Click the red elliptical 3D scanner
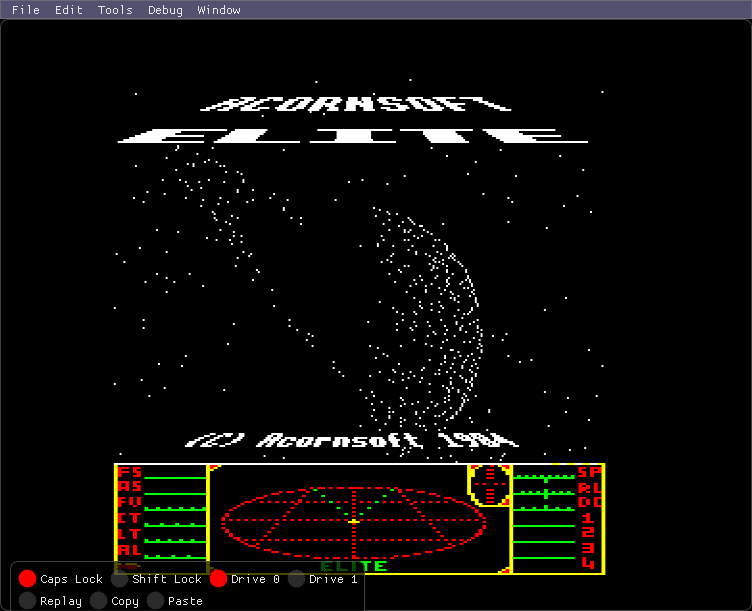The image size is (752, 611). (x=354, y=522)
